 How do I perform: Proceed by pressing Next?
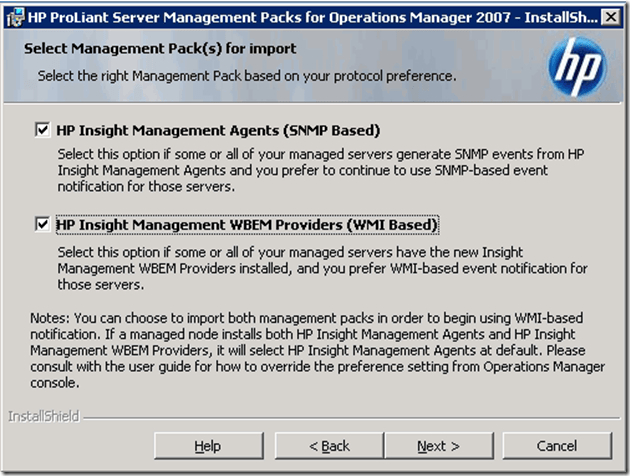coord(438,445)
